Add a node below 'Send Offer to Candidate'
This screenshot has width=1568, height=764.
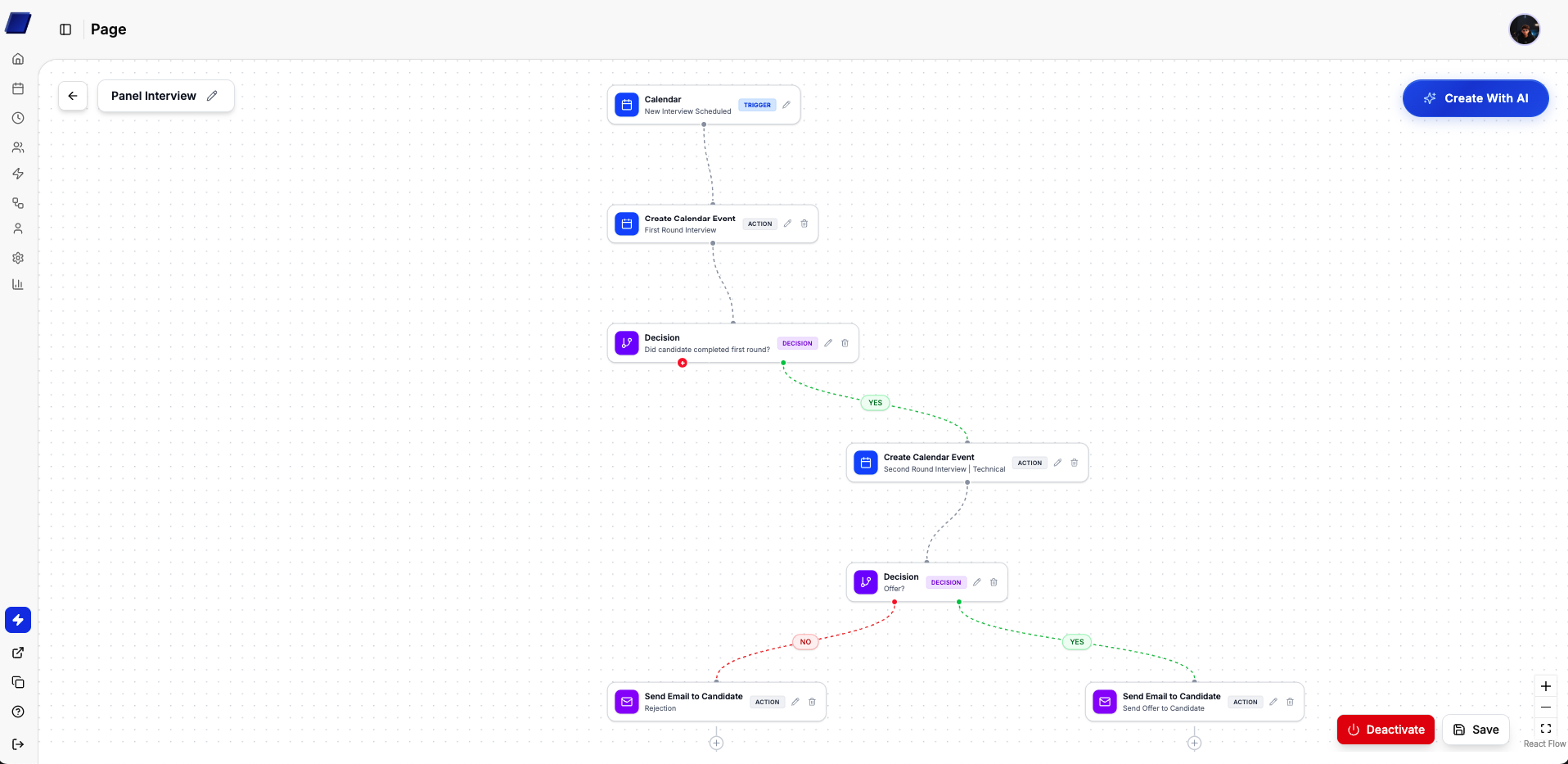[x=1195, y=742]
